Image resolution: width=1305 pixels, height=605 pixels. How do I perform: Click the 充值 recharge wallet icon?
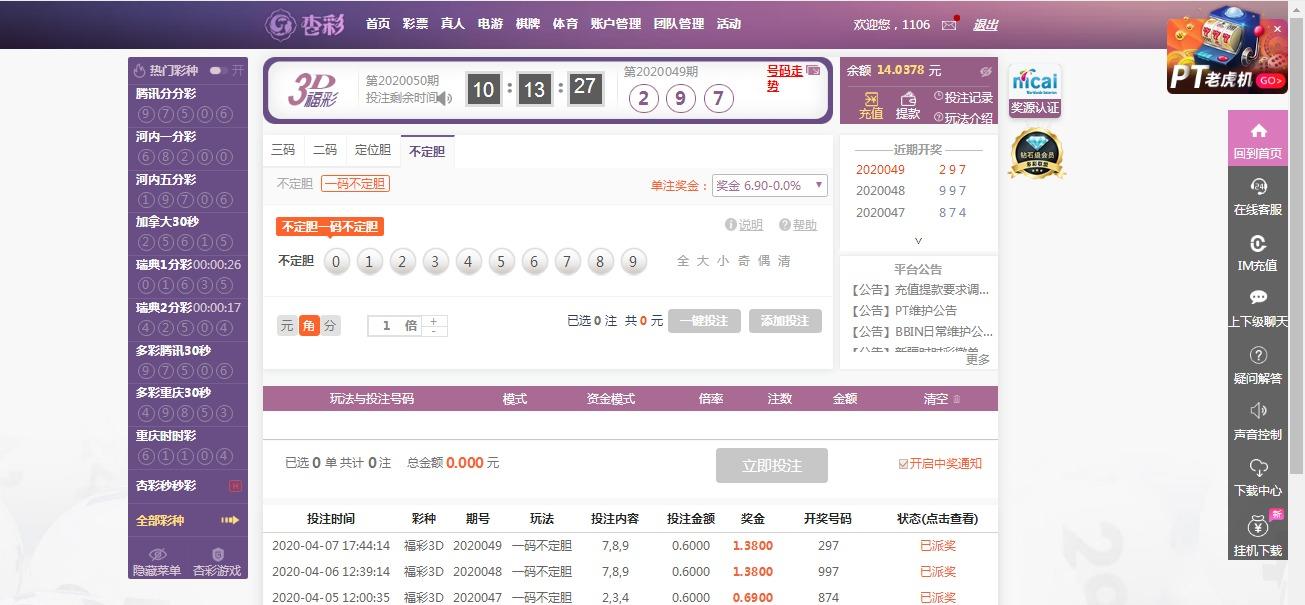(870, 100)
